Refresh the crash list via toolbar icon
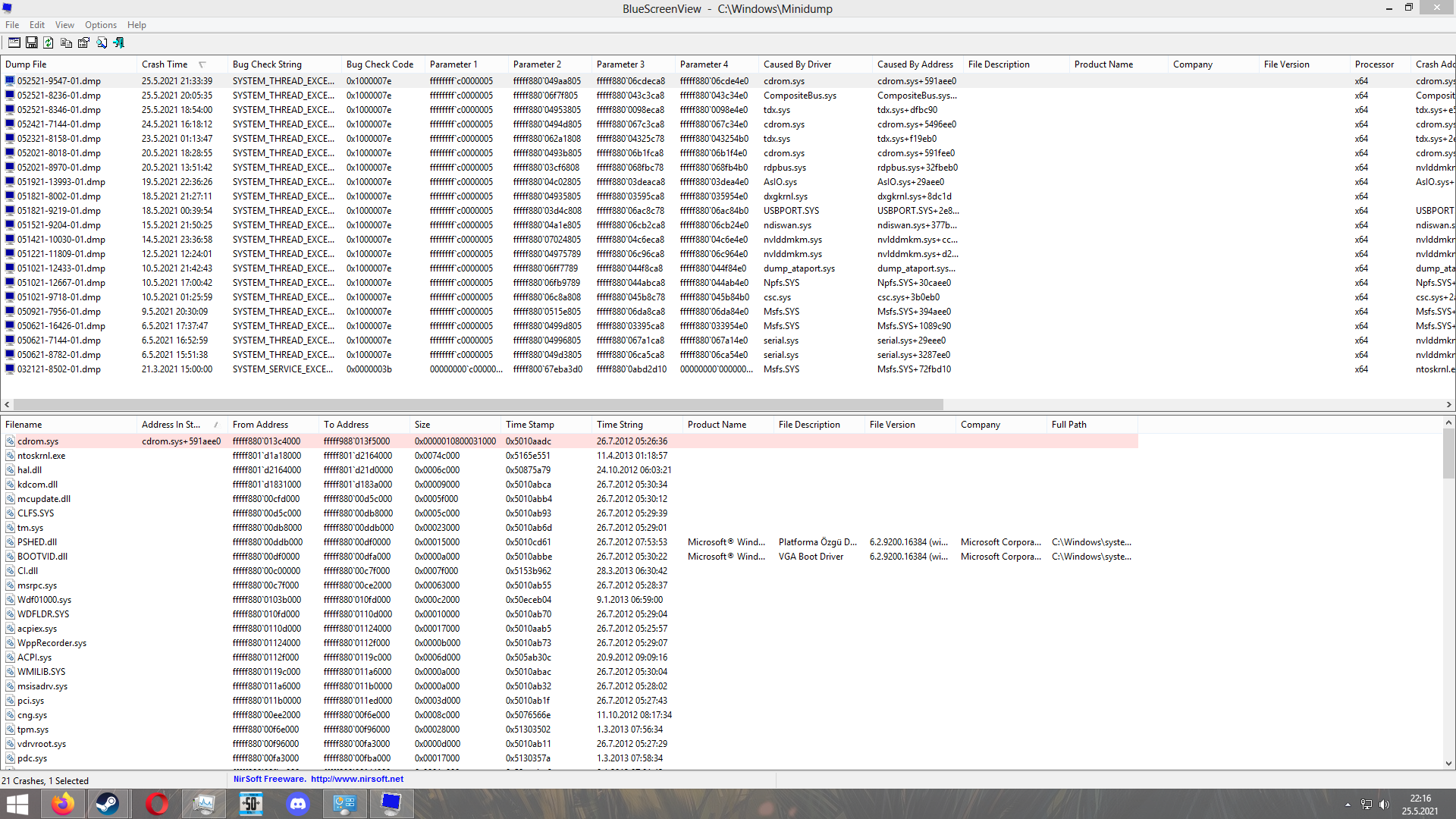1456x819 pixels. [49, 42]
